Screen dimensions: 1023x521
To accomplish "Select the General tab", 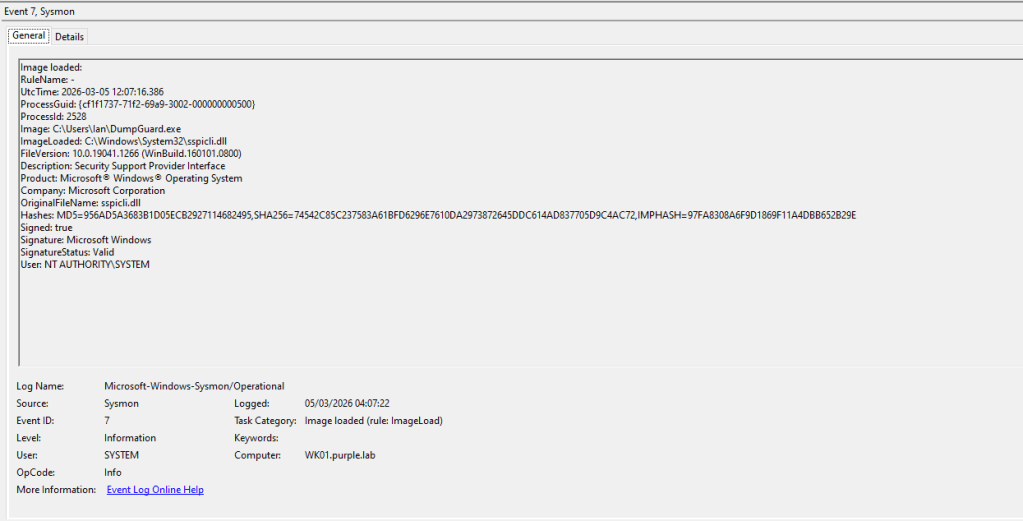I will pos(29,36).
